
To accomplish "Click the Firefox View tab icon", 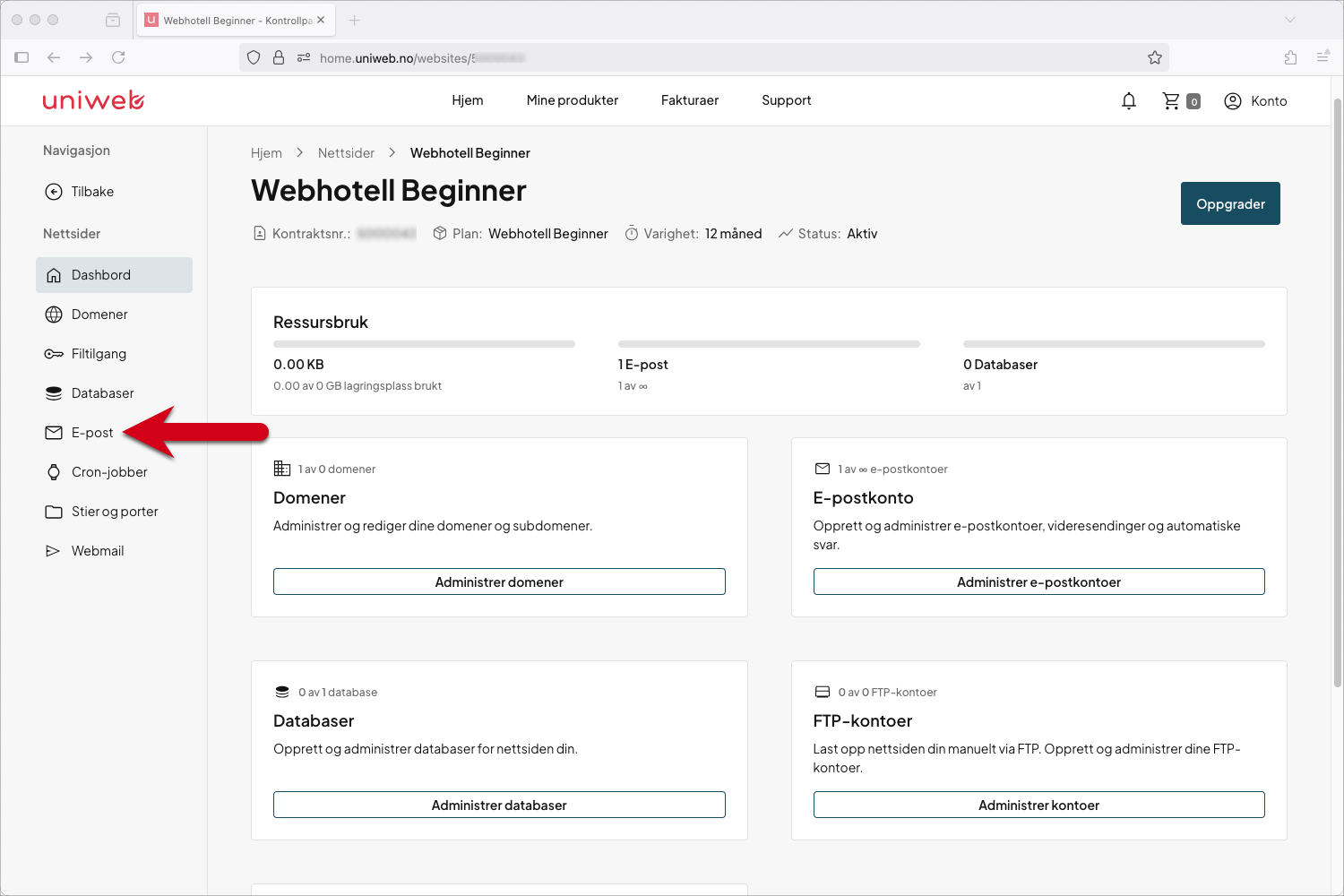I will point(113,20).
